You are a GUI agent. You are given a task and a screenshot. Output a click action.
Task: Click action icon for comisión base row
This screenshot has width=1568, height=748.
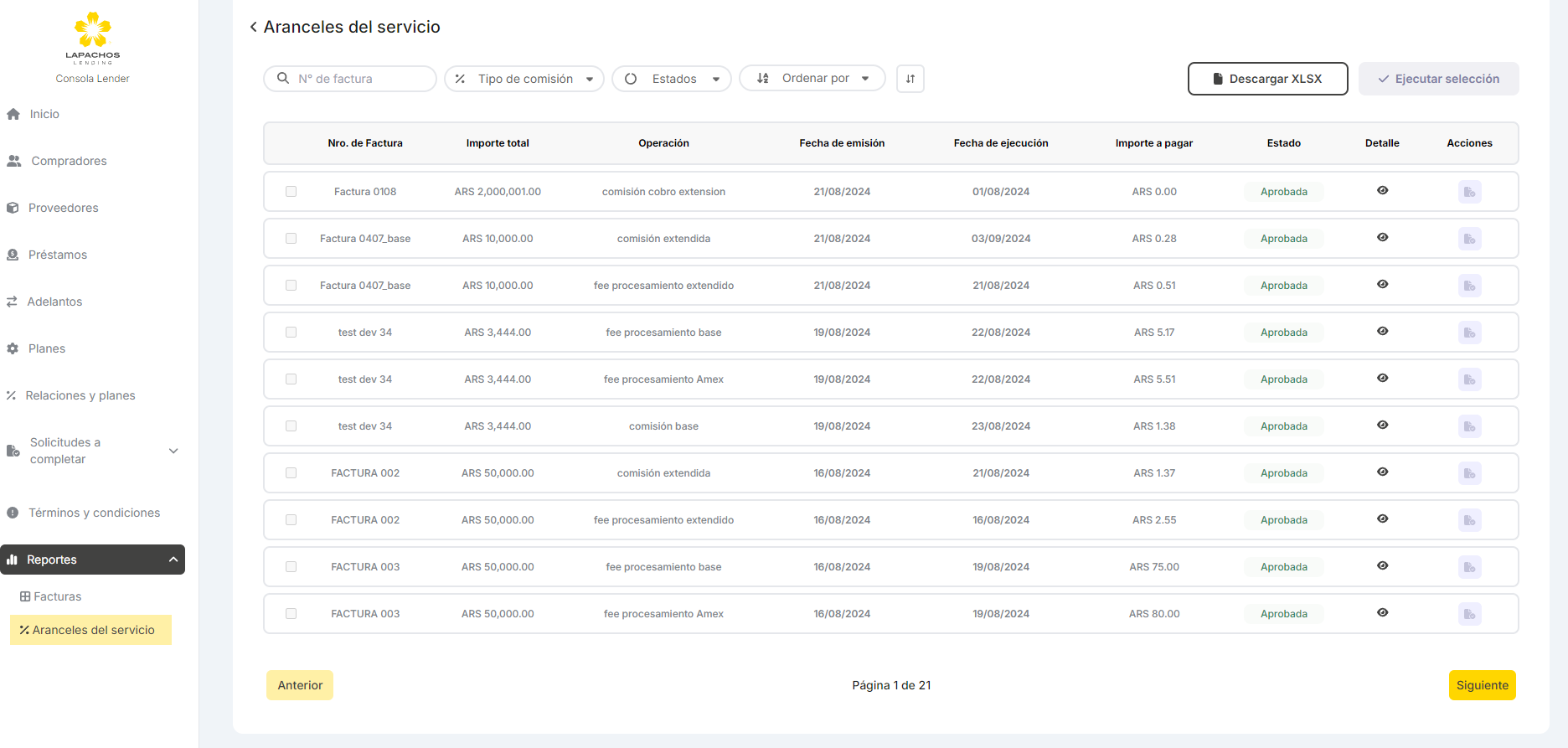[1469, 426]
